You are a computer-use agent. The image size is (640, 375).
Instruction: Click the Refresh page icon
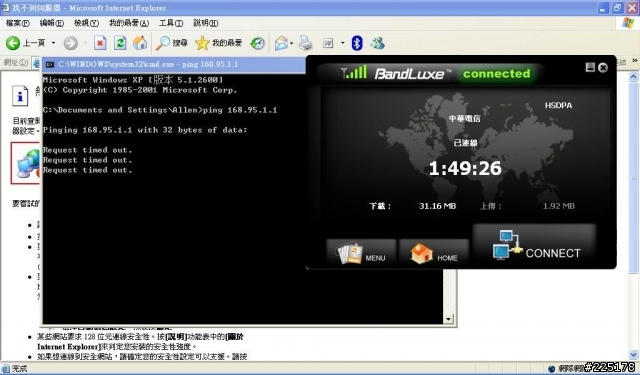point(120,43)
